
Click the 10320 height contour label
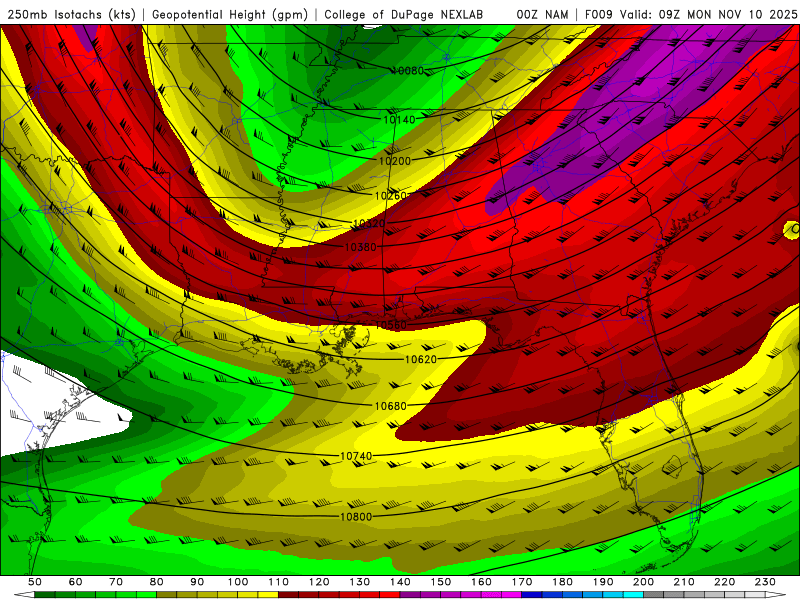coord(369,223)
